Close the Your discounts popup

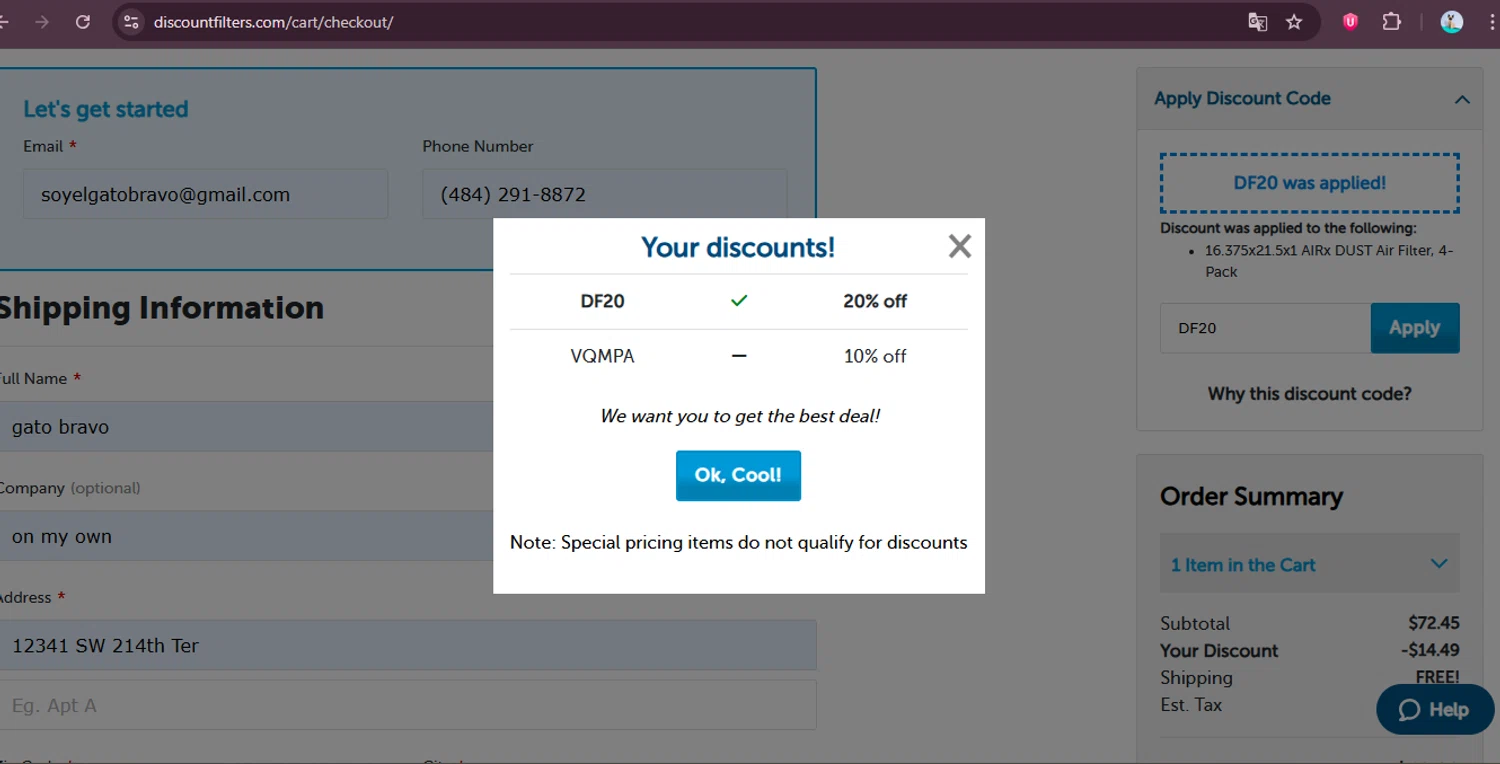coord(959,246)
